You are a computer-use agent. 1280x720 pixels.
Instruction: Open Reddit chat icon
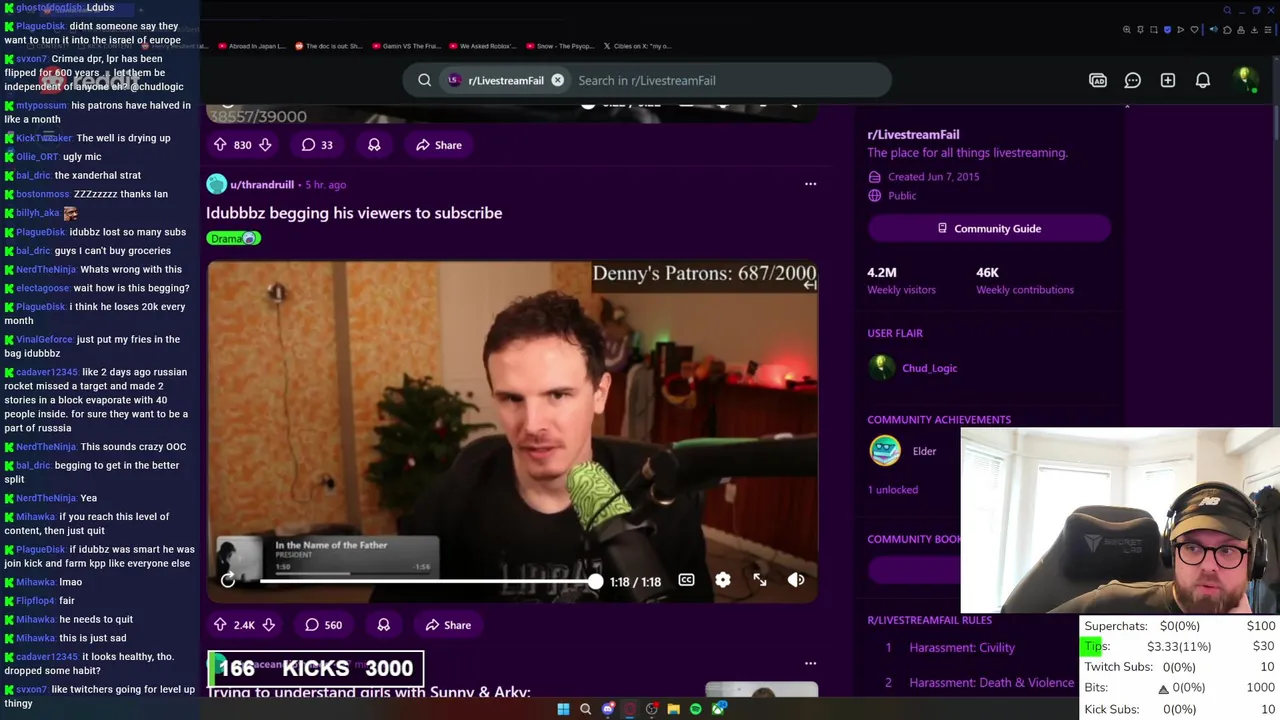point(1133,80)
